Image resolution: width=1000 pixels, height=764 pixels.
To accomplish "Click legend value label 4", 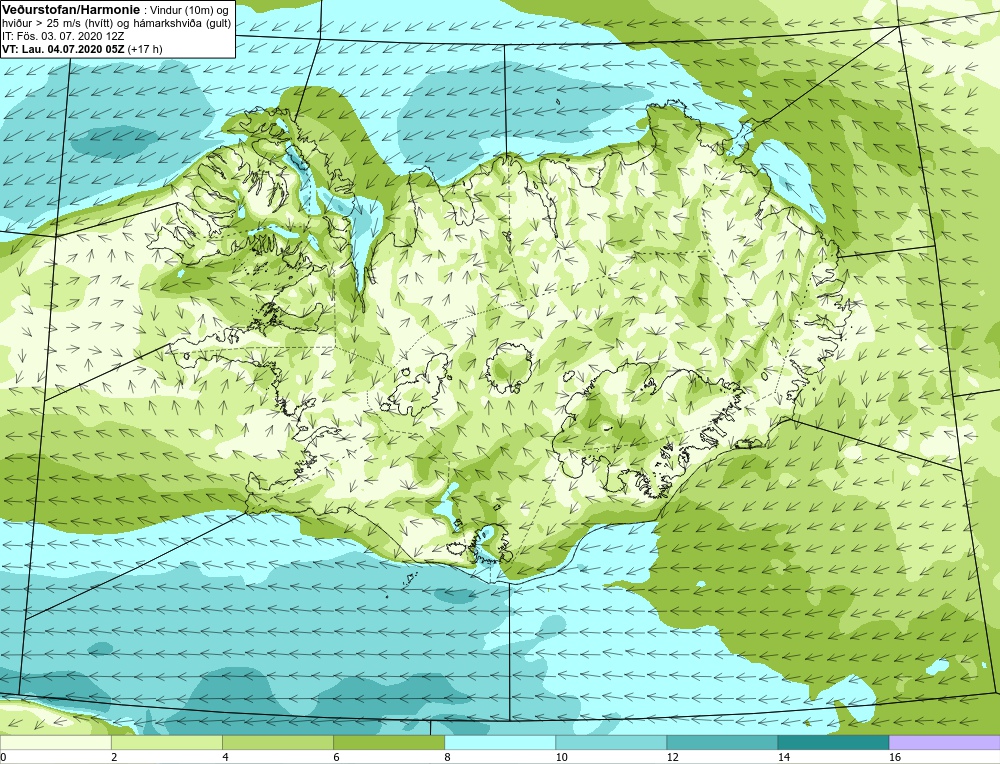I will (225, 757).
